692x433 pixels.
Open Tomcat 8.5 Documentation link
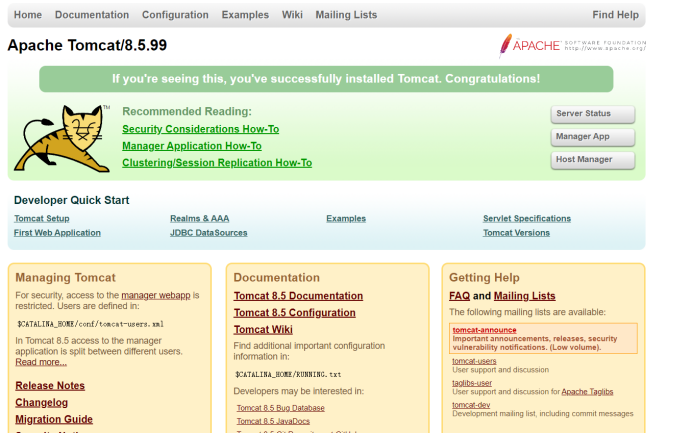[298, 296]
